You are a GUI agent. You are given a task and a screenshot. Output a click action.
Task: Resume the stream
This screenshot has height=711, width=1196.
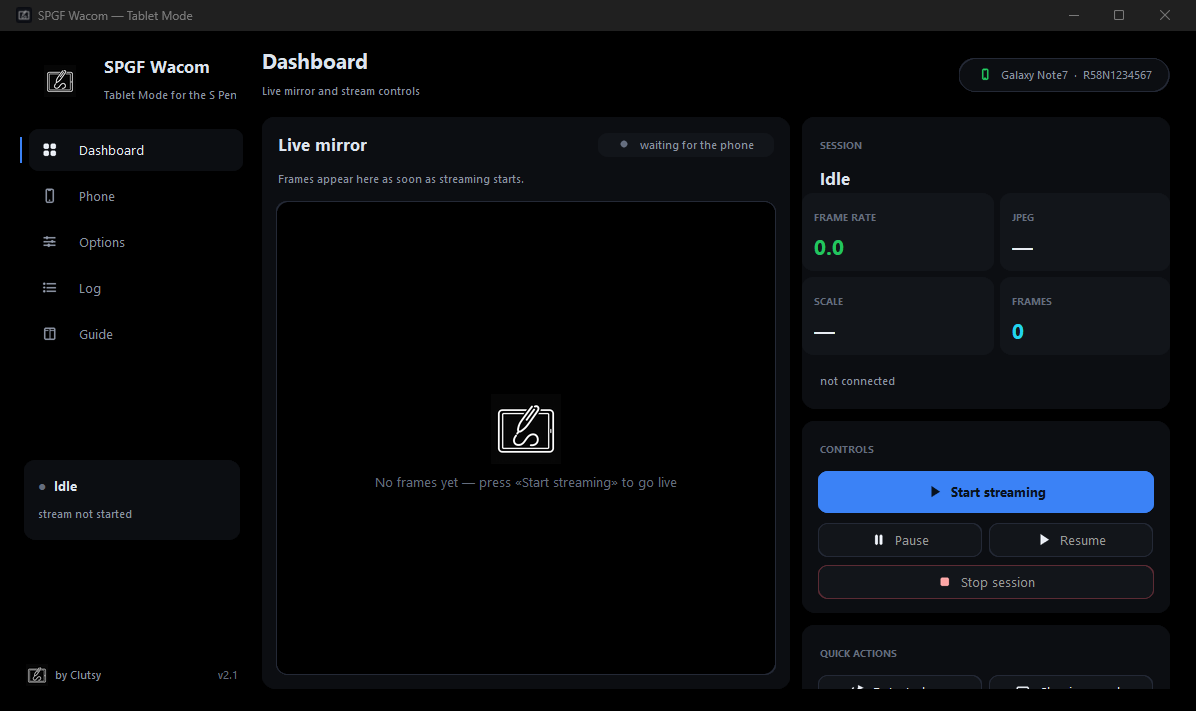pos(1071,540)
